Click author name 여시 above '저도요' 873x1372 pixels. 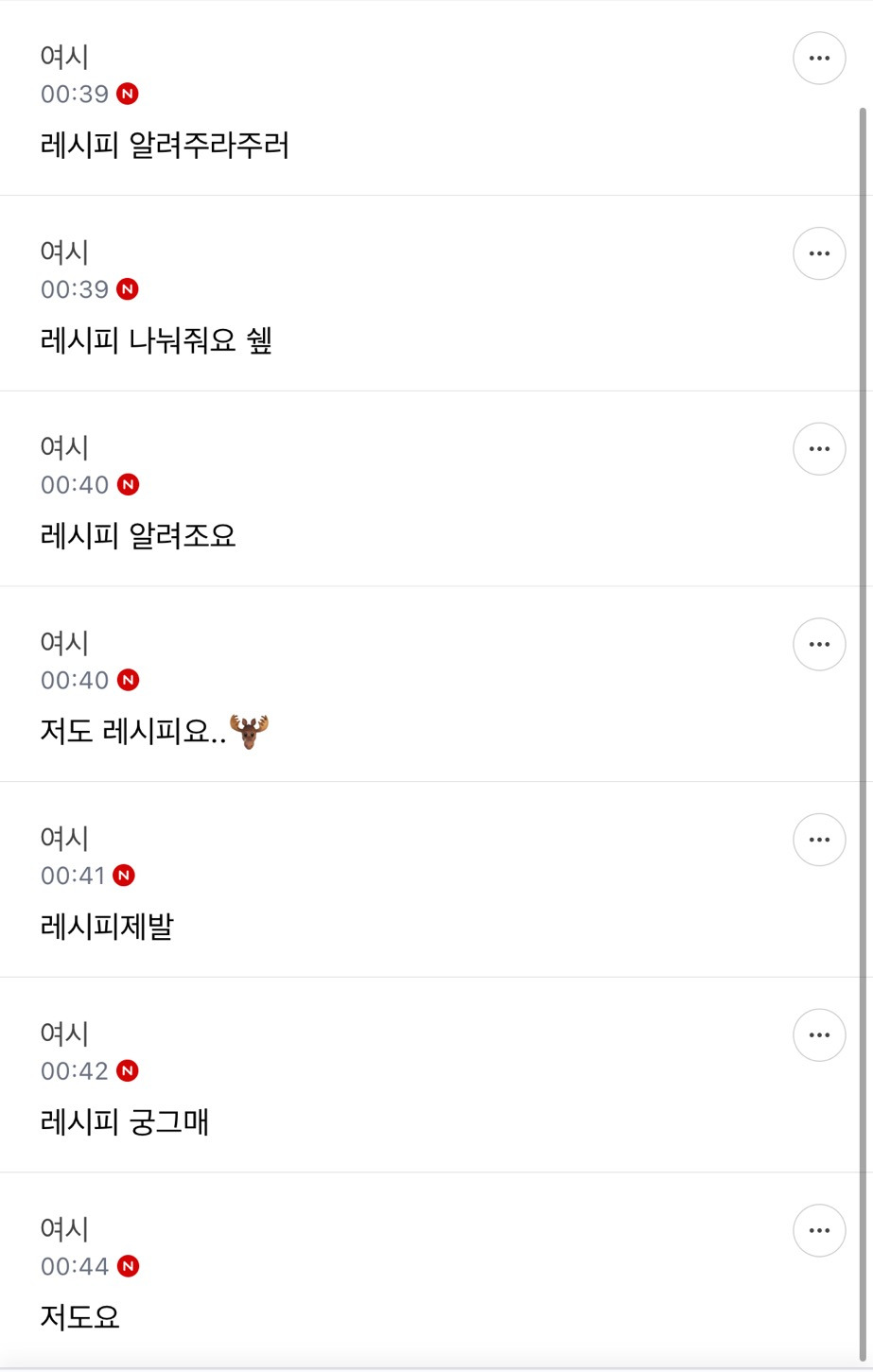(x=64, y=1229)
